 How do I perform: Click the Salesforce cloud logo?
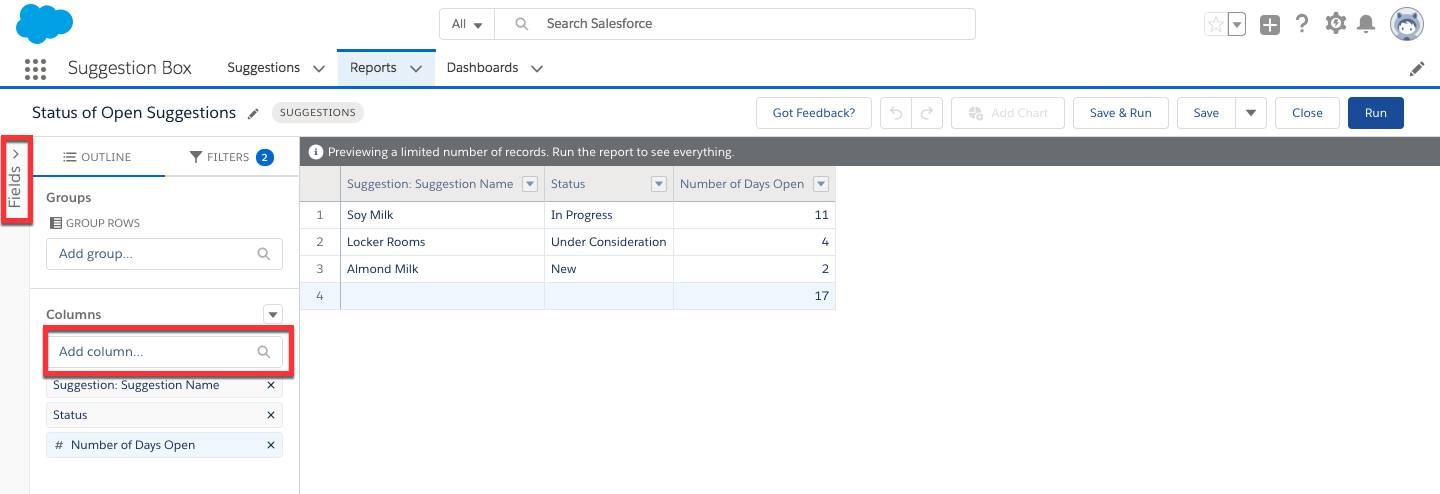(44, 23)
